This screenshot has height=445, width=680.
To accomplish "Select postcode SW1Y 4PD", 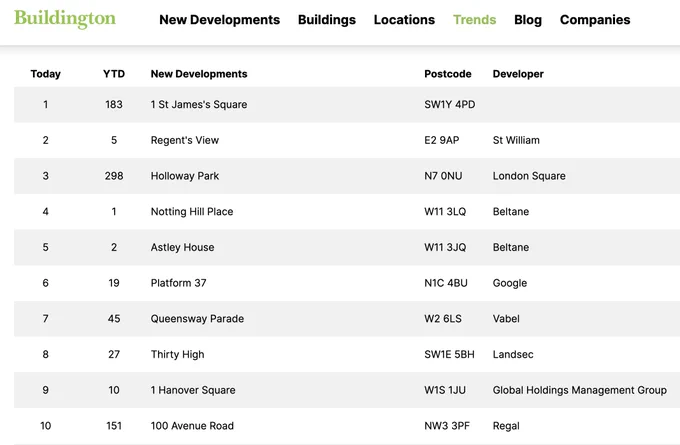I will pyautogui.click(x=450, y=105).
